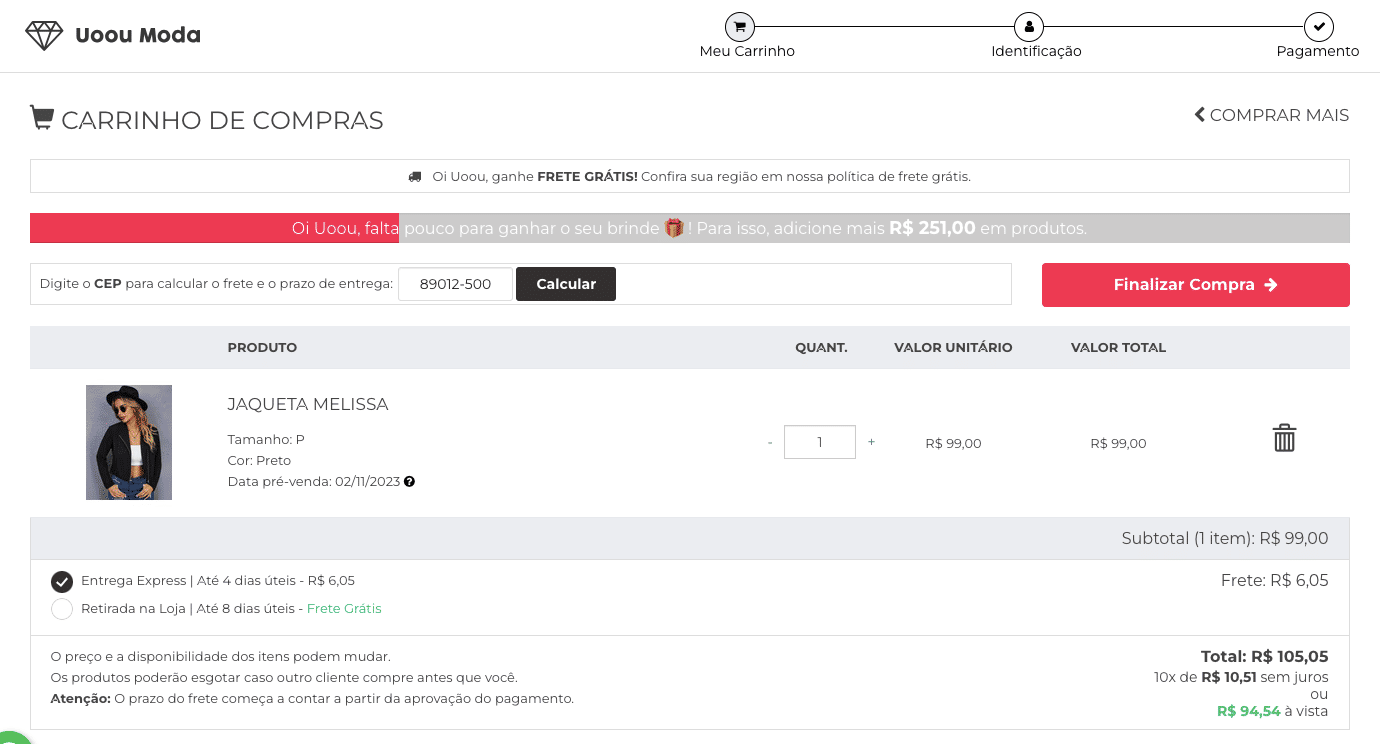Screen dimensions: 1380x744
Task: Click the Cor: Preto text
Action: click(x=259, y=461)
